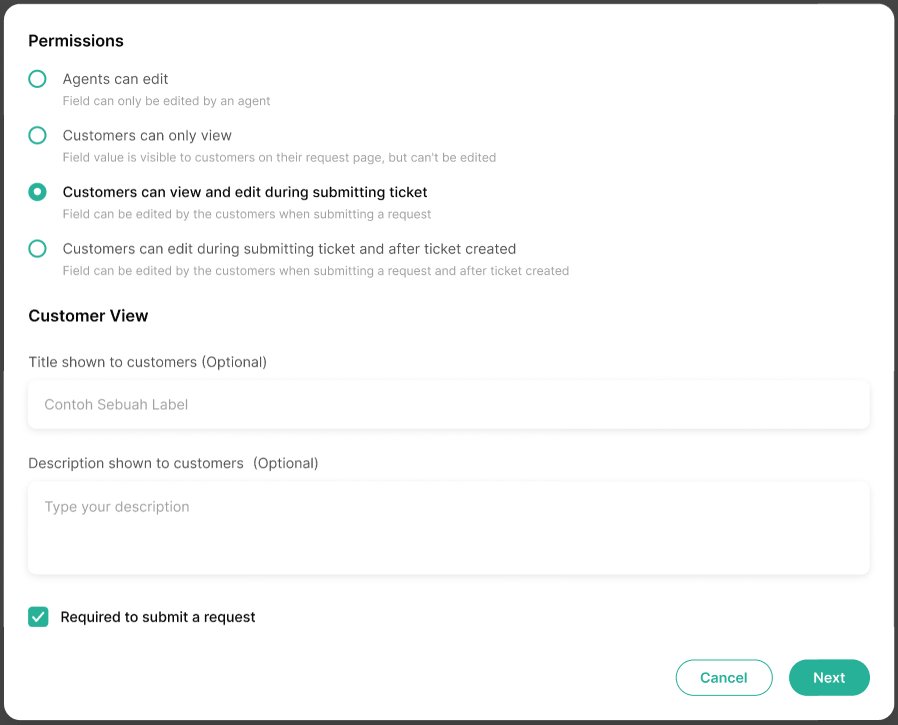Screen dimensions: 898x725
Task: Select the 'Customers can only view' radio button
Action: click(x=37, y=135)
